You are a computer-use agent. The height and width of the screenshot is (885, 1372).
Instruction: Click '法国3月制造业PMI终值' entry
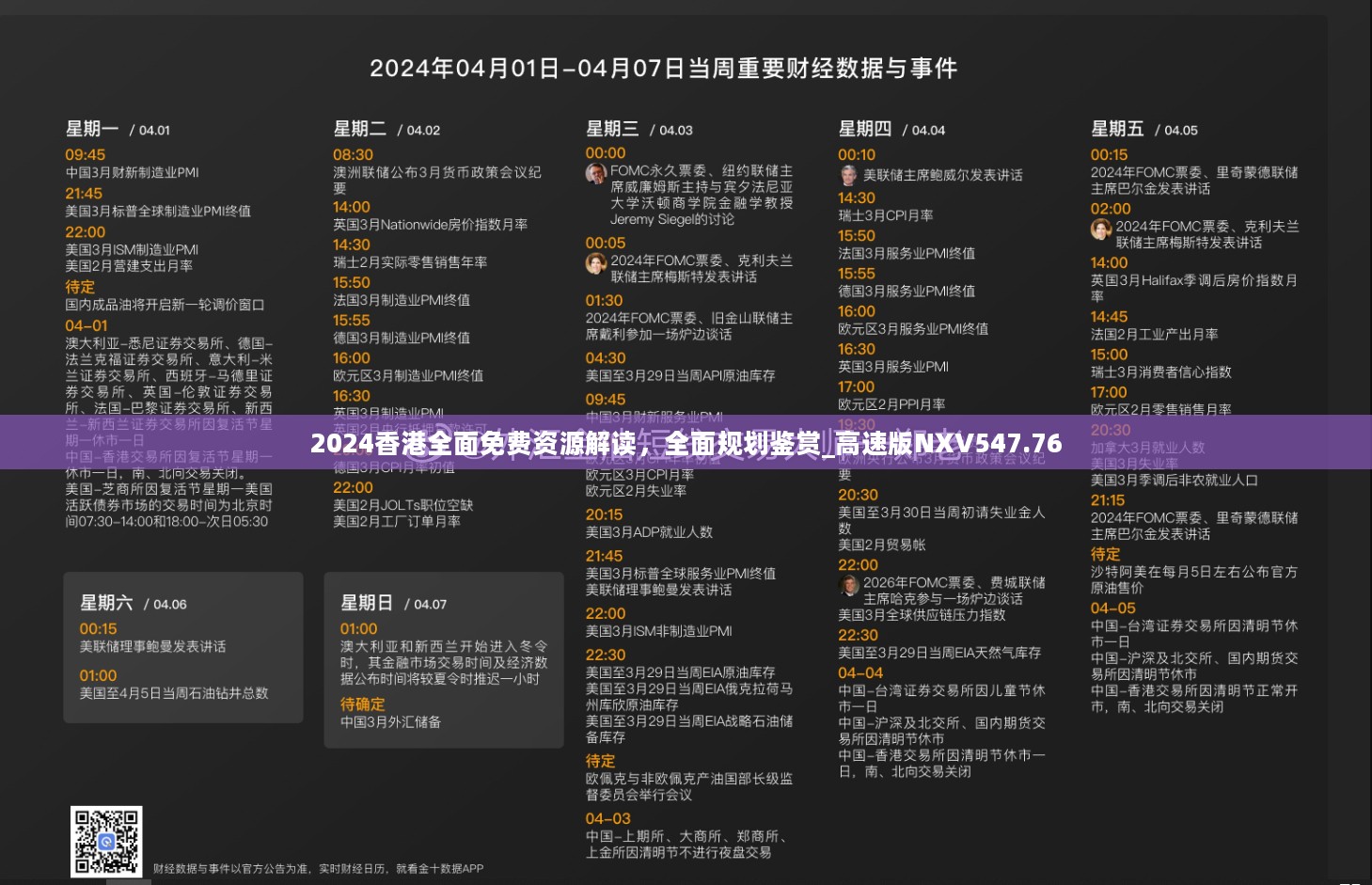[x=402, y=300]
